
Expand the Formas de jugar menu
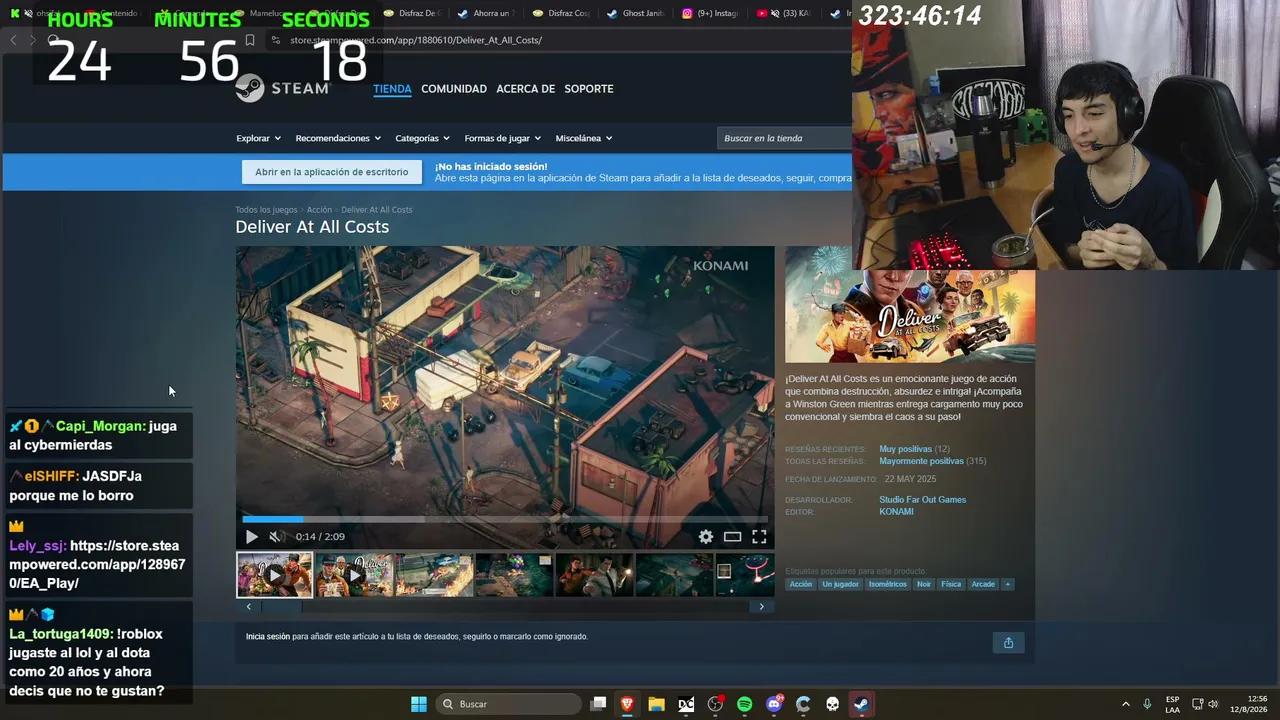pos(502,138)
